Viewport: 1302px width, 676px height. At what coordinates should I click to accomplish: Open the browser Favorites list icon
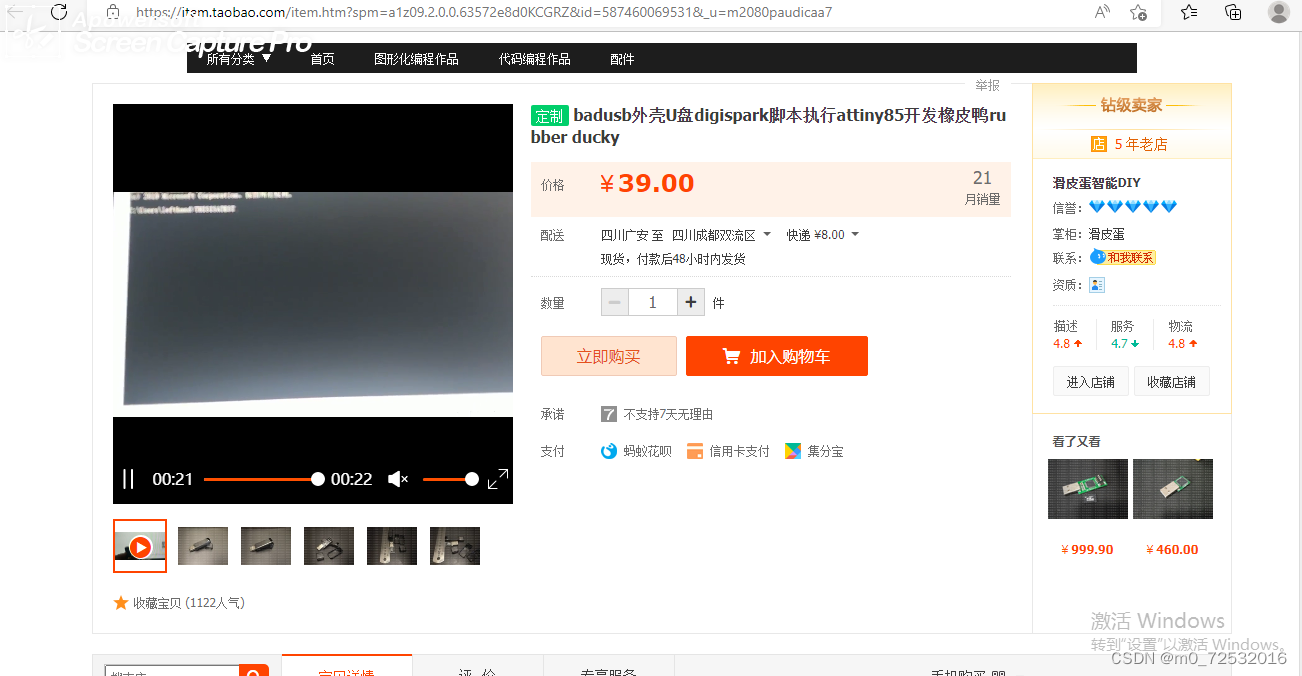pyautogui.click(x=1188, y=12)
